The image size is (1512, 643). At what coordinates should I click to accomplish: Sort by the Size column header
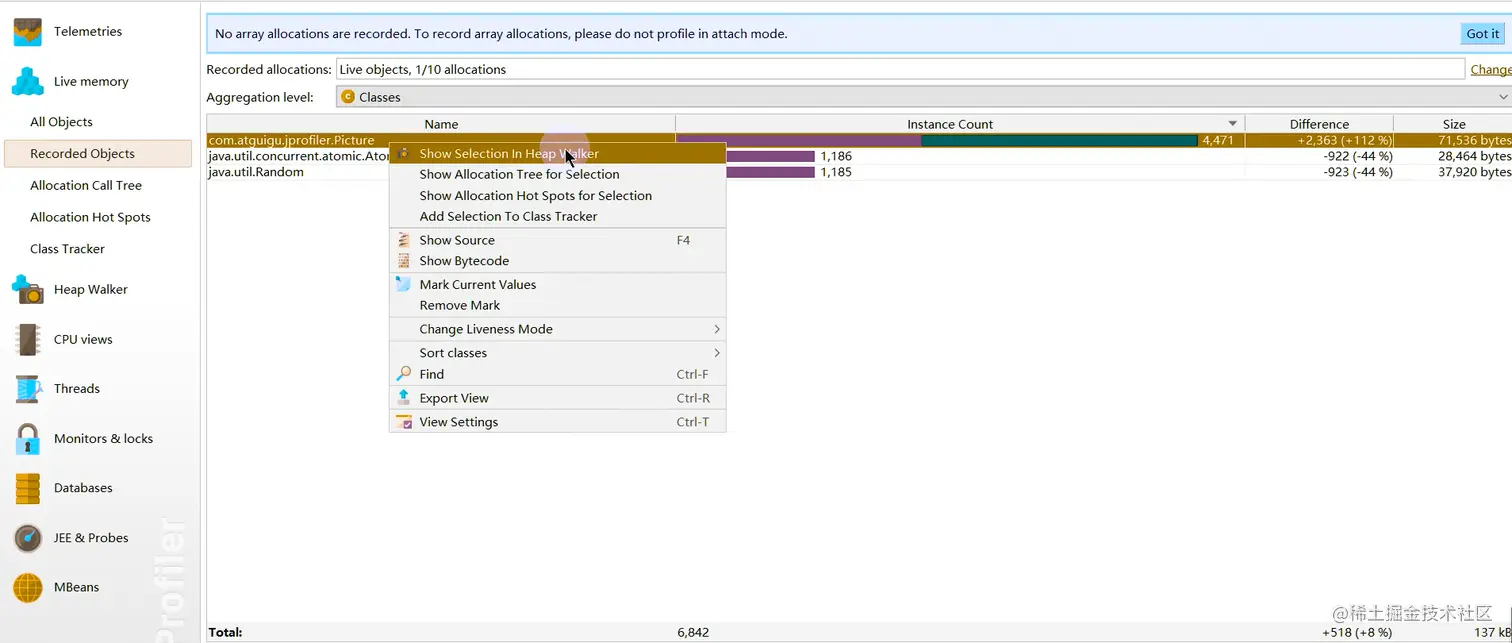[1453, 124]
